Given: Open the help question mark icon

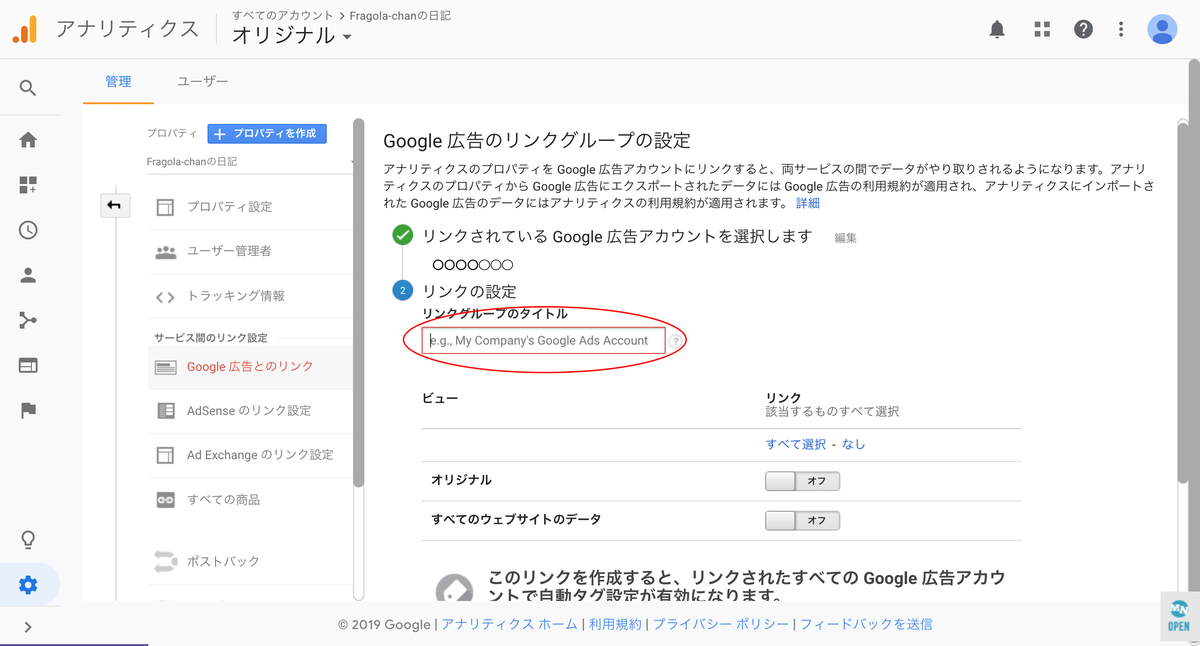Looking at the screenshot, I should (x=1083, y=29).
